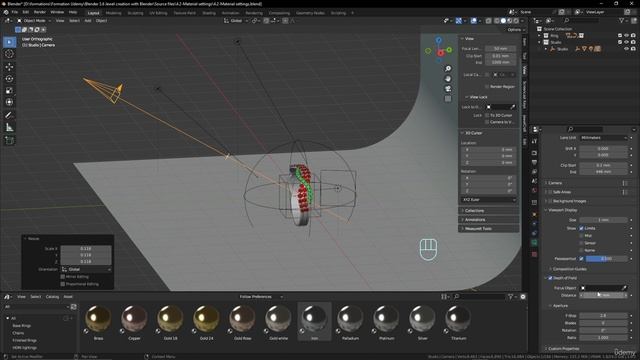Toggle the Depth of Field checkbox
The image size is (640, 360).
[x=550, y=278]
